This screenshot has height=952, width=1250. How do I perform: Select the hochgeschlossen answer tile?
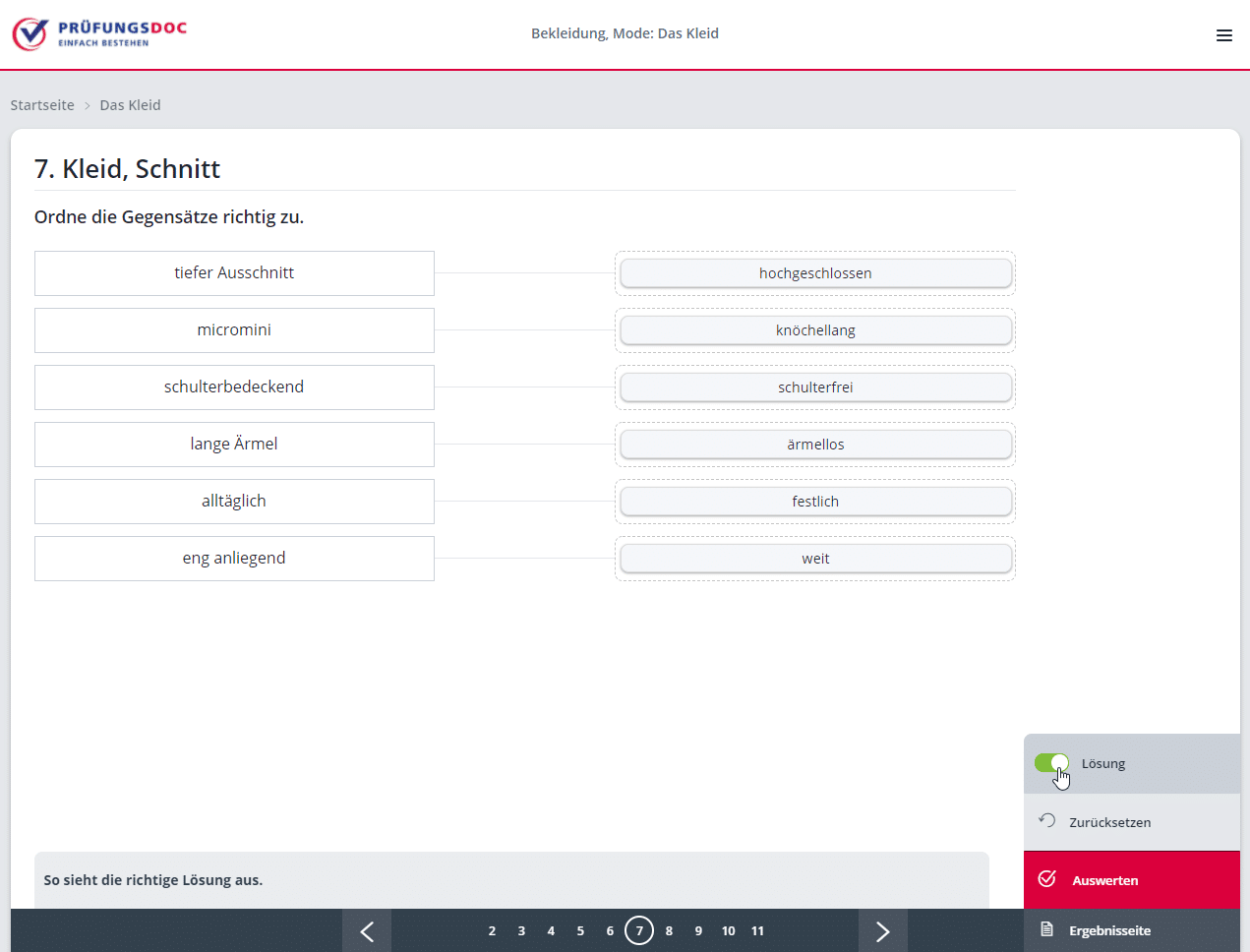pos(815,273)
